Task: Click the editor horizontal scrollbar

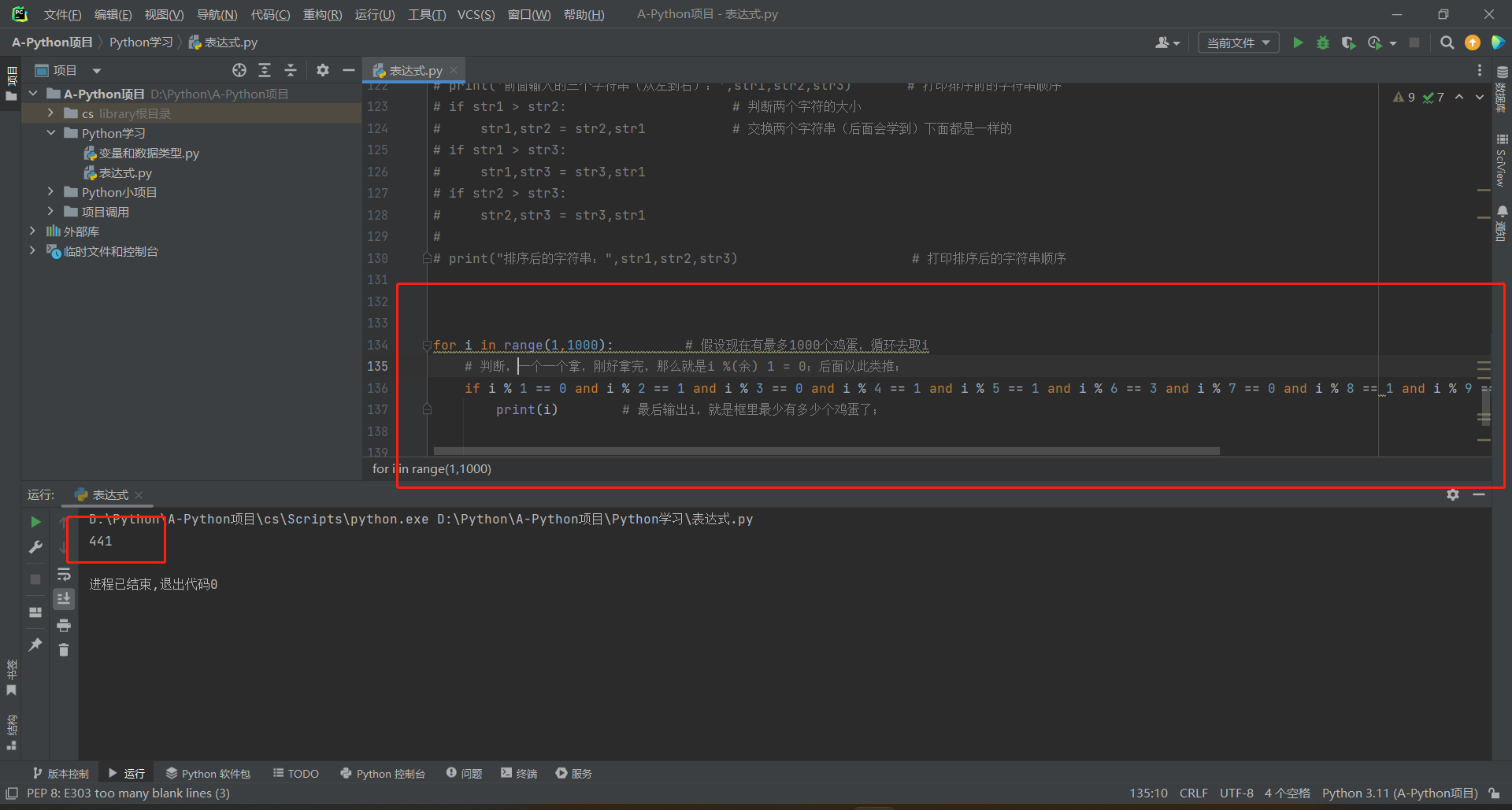Action: tap(825, 451)
